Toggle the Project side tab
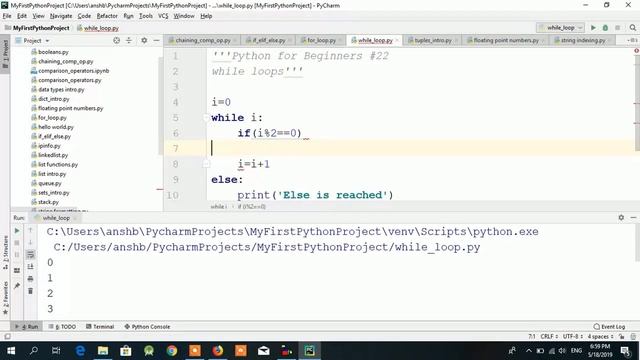 (5, 53)
